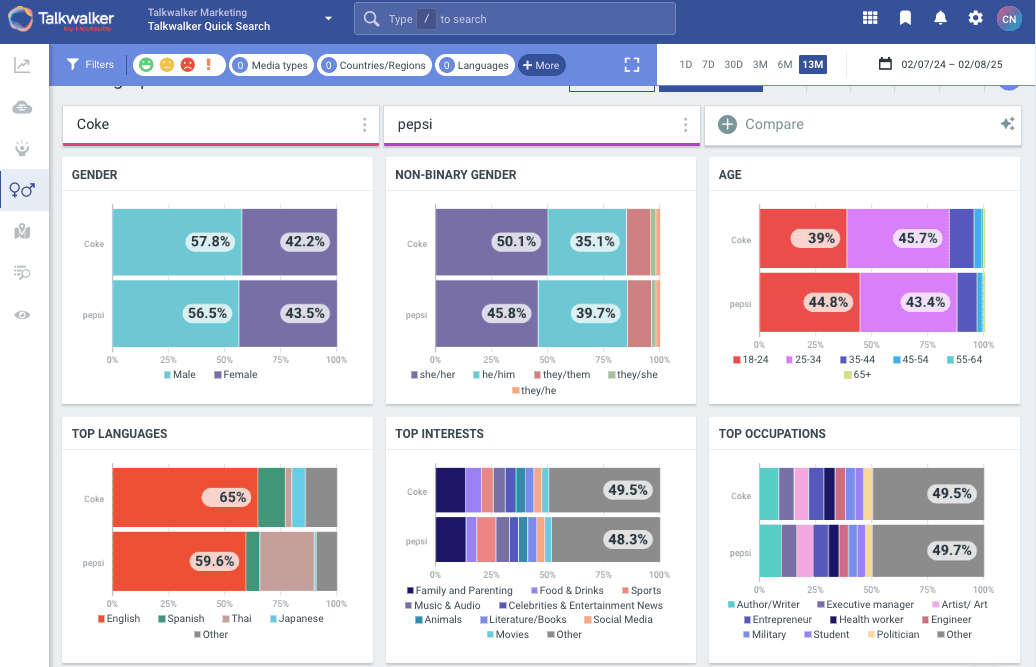Open the analytics trend sidebar icon
This screenshot has height=667, width=1036.
(x=22, y=66)
